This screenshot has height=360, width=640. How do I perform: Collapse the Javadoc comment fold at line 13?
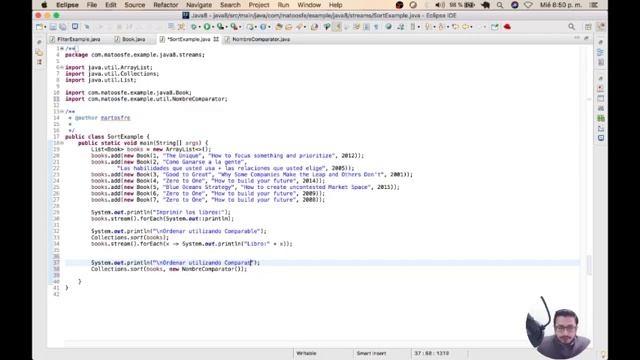pyautogui.click(x=62, y=111)
